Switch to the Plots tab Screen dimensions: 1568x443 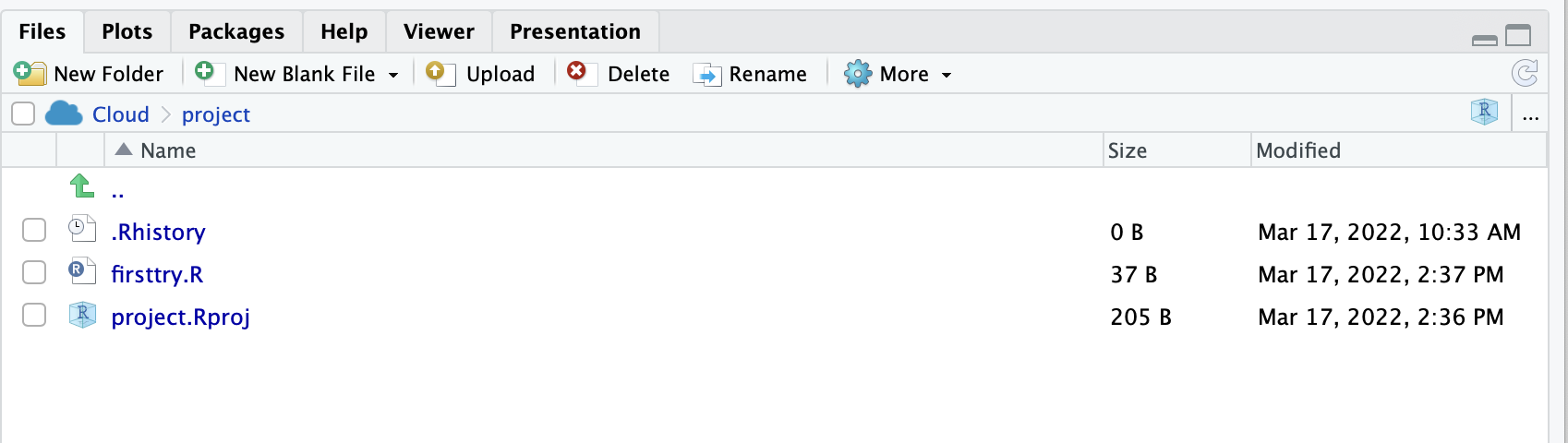point(127,31)
